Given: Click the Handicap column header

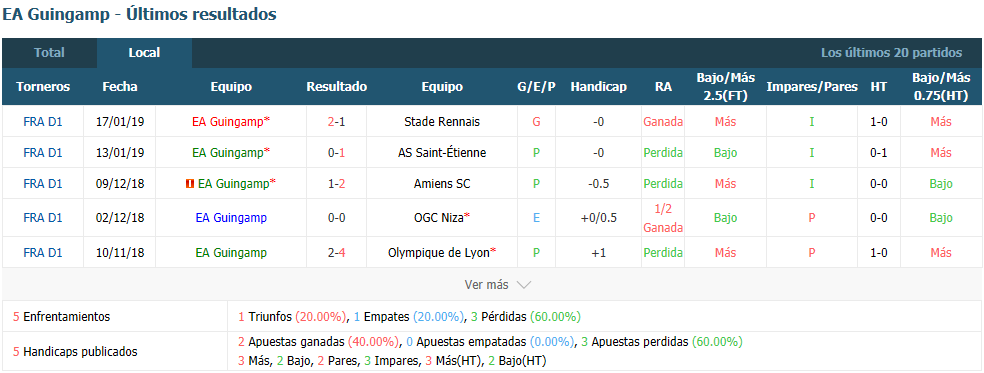Looking at the screenshot, I should tap(599, 87).
